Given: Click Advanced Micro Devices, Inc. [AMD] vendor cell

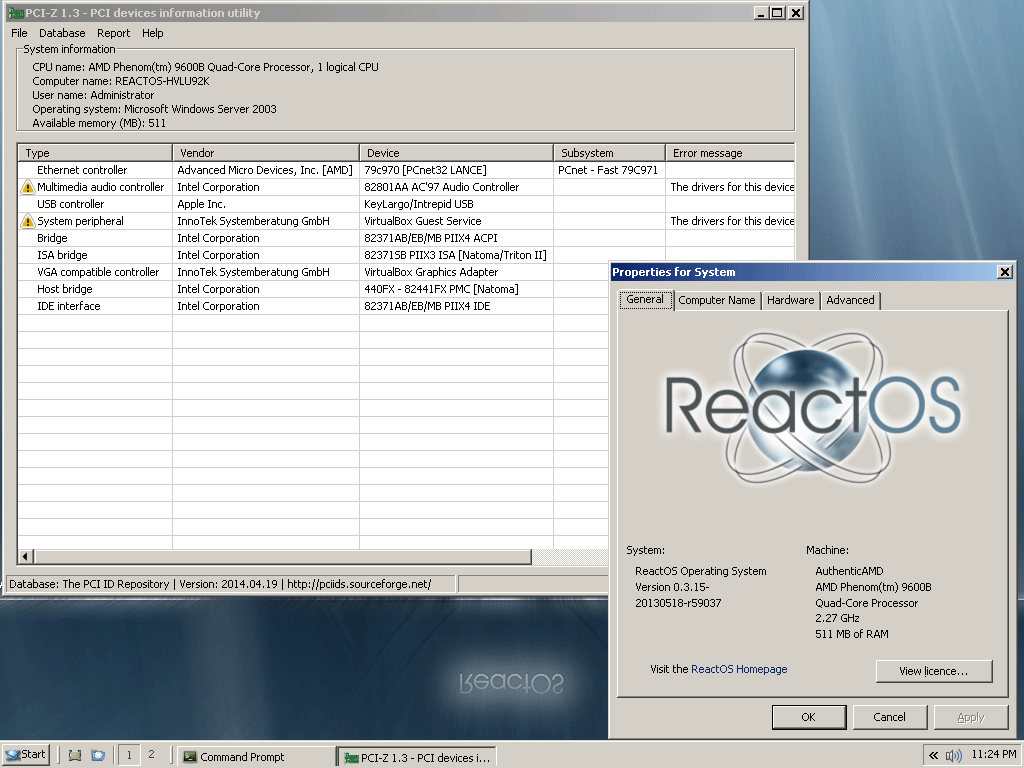Looking at the screenshot, I should [265, 170].
